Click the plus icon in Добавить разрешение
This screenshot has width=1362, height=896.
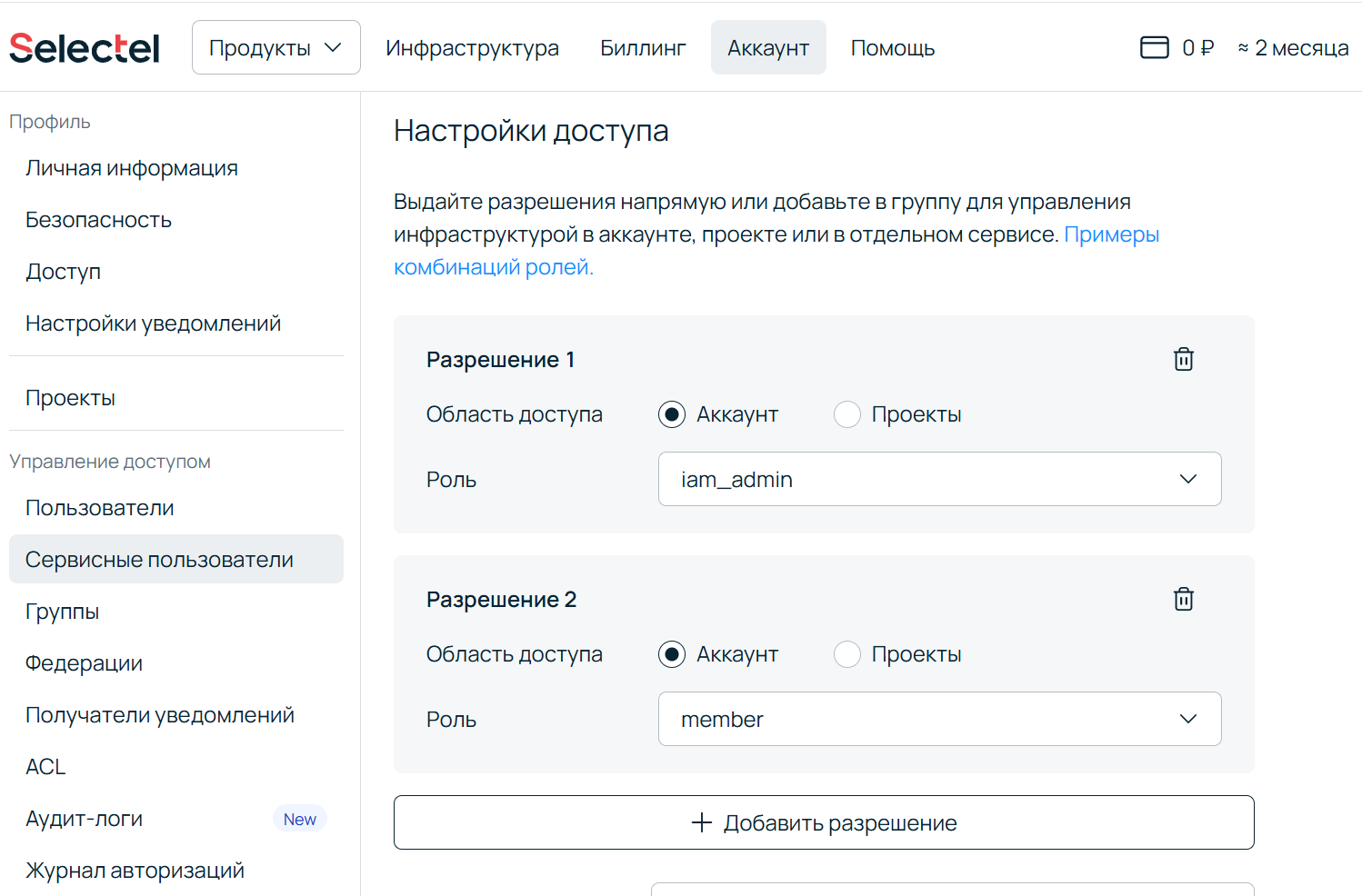(699, 821)
